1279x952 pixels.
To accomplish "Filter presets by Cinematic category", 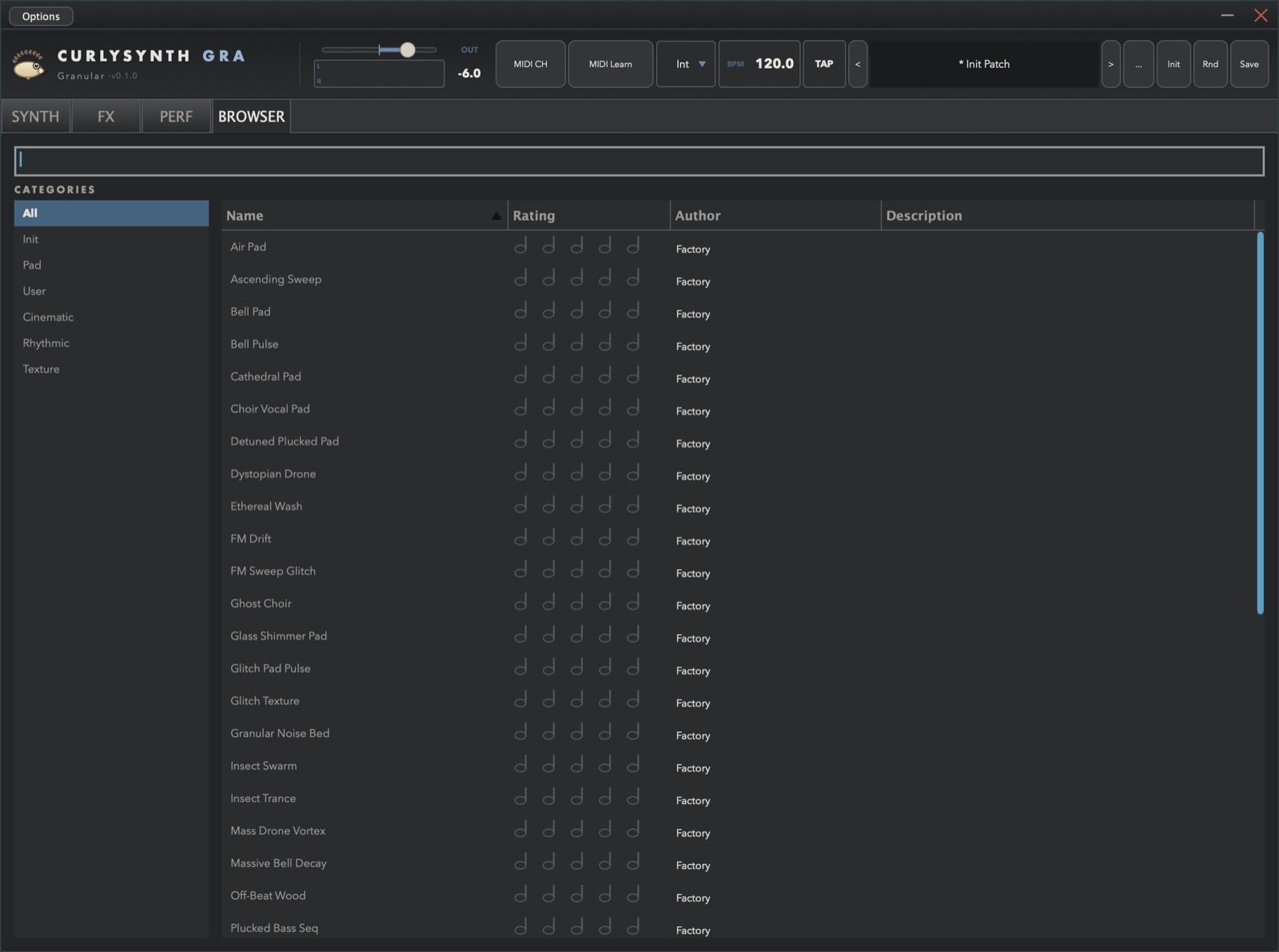I will 111,317.
